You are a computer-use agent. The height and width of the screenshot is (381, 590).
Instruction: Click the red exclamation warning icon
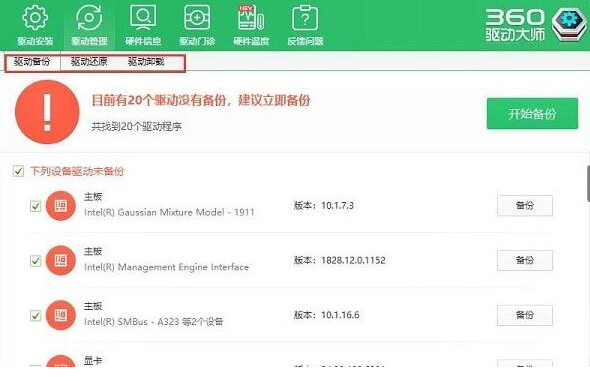47,112
